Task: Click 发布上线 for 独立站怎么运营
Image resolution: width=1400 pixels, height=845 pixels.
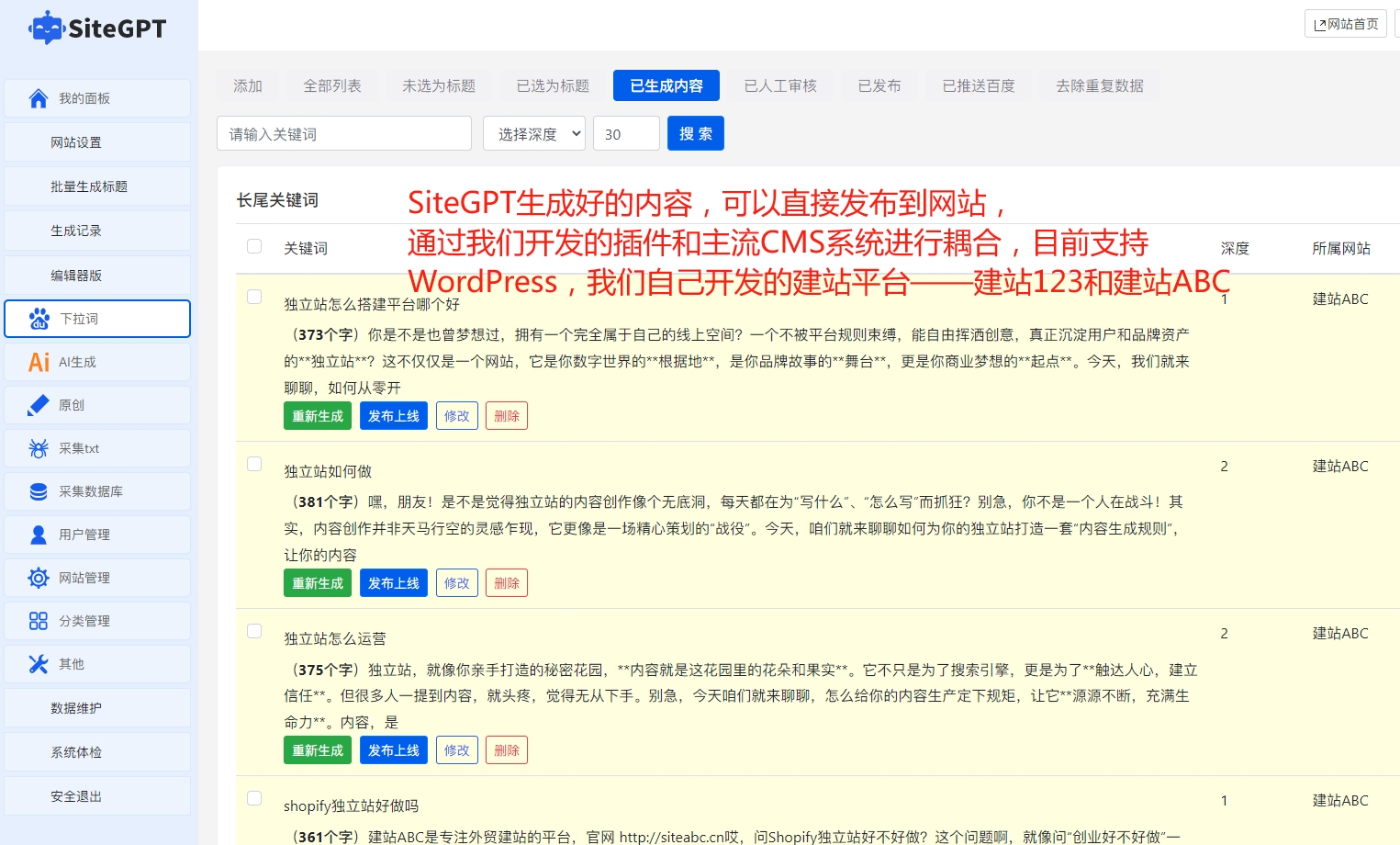Action: point(394,750)
